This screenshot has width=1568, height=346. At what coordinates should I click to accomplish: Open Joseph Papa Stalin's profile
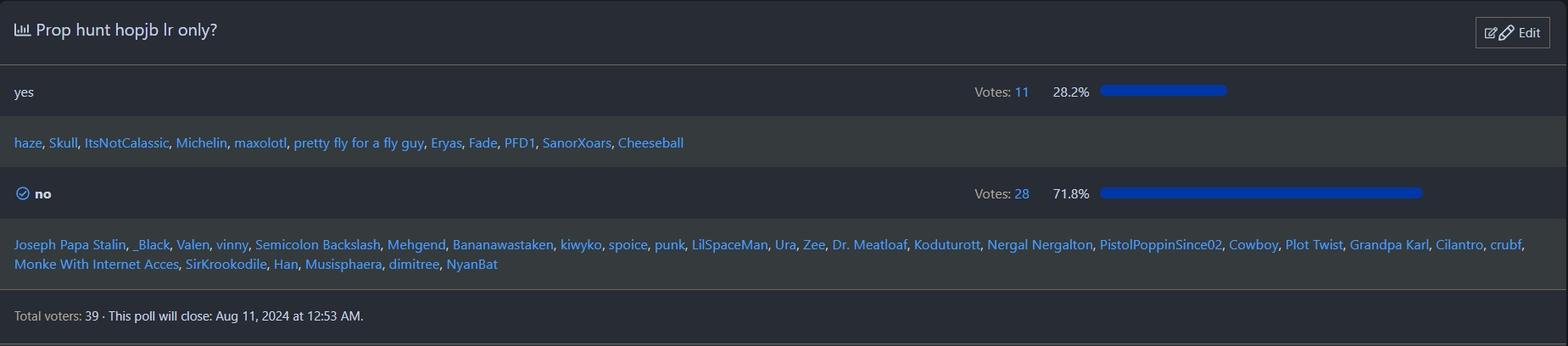(70, 245)
